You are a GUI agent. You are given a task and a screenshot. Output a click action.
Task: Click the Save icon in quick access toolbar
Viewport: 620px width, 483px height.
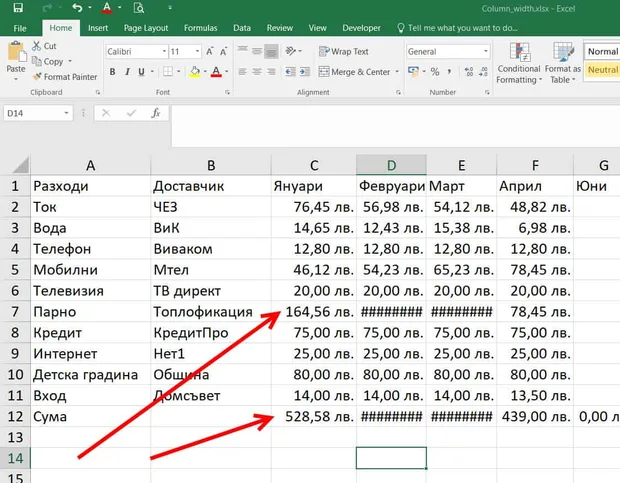[x=18, y=8]
